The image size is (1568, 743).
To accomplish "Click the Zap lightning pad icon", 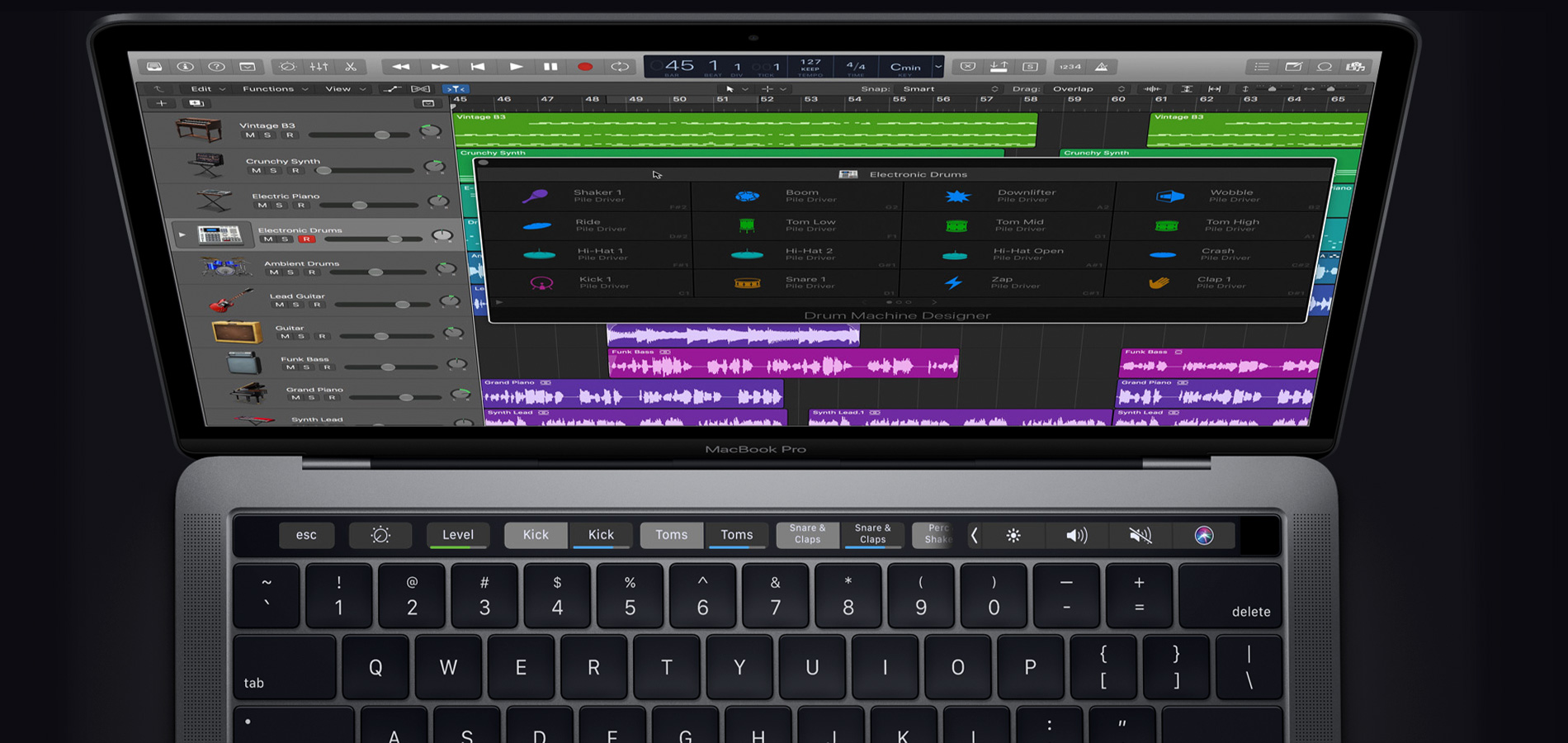I will click(954, 283).
